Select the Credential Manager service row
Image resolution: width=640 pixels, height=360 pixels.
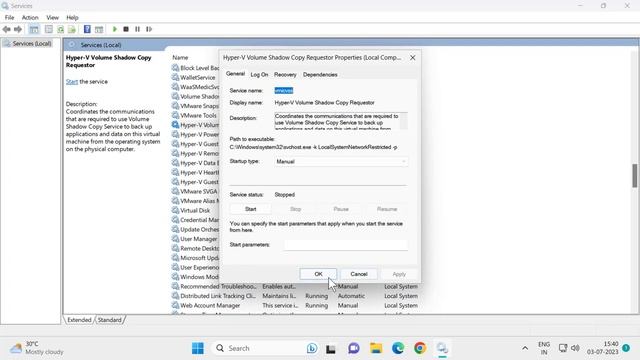(x=195, y=220)
